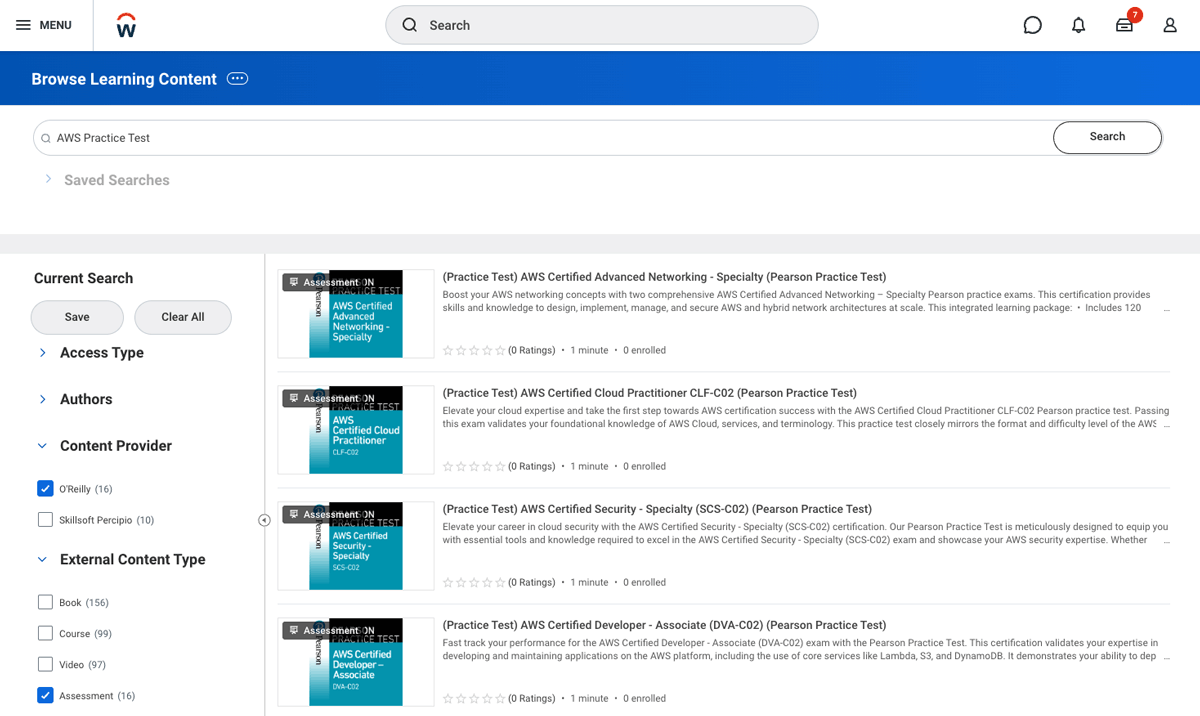Viewport: 1200px width, 716px height.
Task: Open the Developer Associate course thumbnail
Action: click(356, 662)
